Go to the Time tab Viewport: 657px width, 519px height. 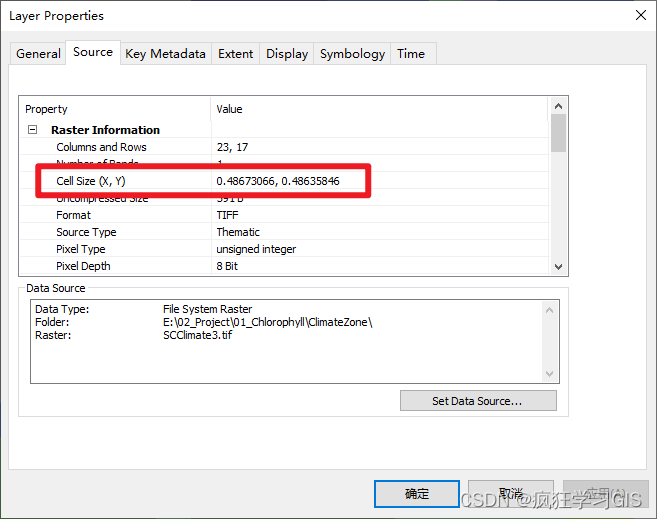(x=411, y=54)
